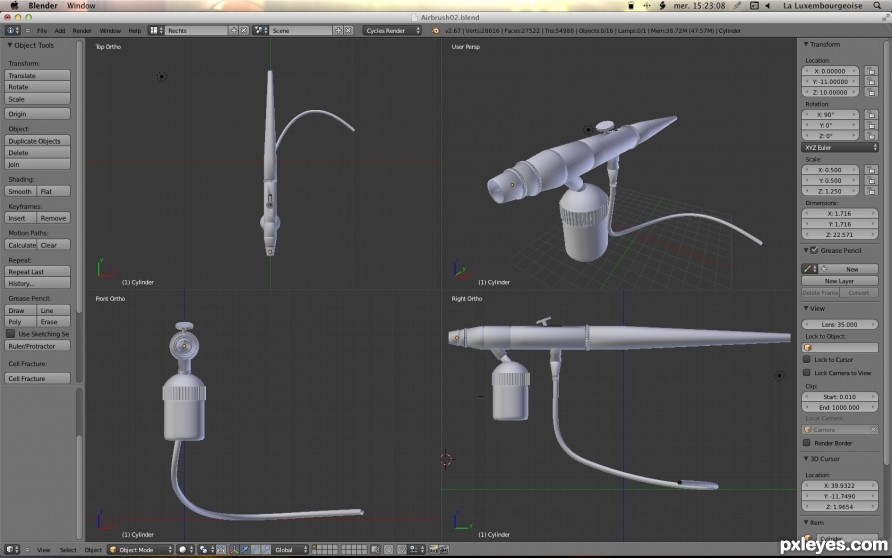Image resolution: width=892 pixels, height=558 pixels.
Task: Open the snap element selector icon
Action: (417, 549)
